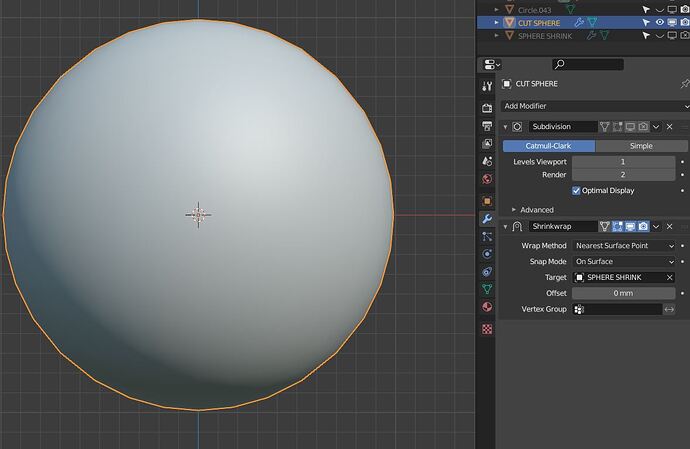Select Simple subdivision type
This screenshot has width=690, height=449.
pyautogui.click(x=641, y=146)
